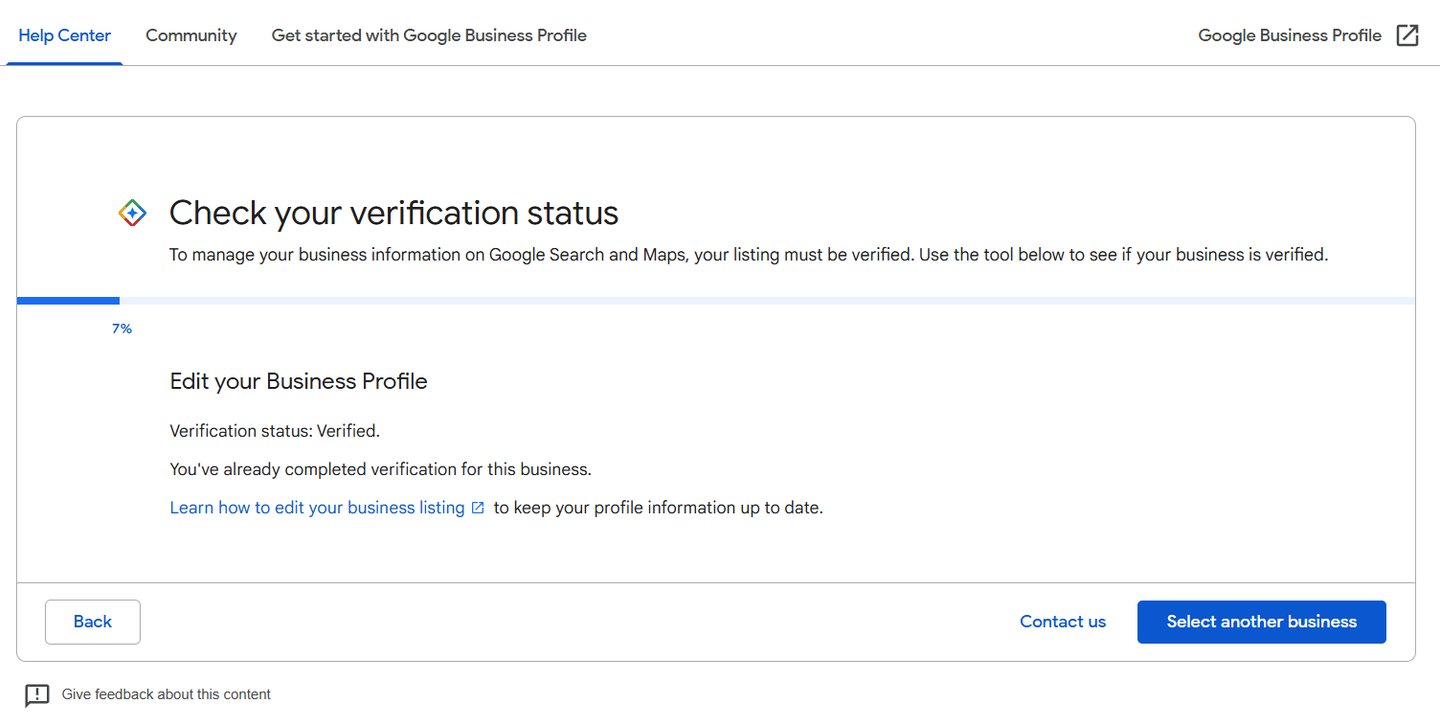Viewport: 1440px width, 726px height.
Task: Click the Google Business Profile diamond logo icon
Action: click(132, 213)
